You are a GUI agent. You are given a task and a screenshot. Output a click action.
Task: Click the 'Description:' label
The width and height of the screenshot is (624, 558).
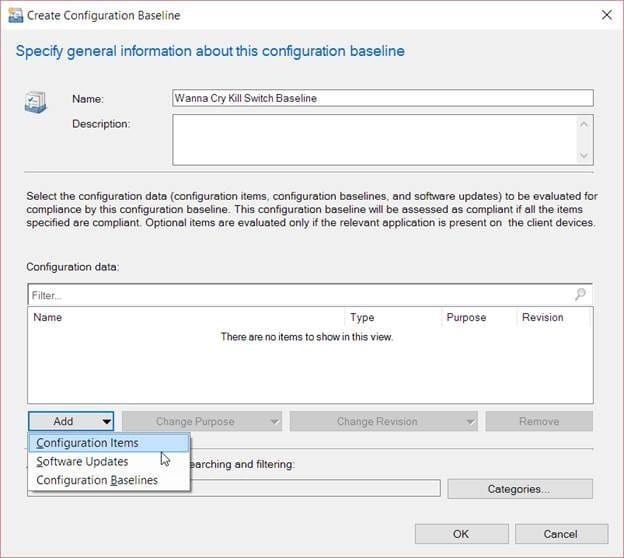tap(101, 124)
